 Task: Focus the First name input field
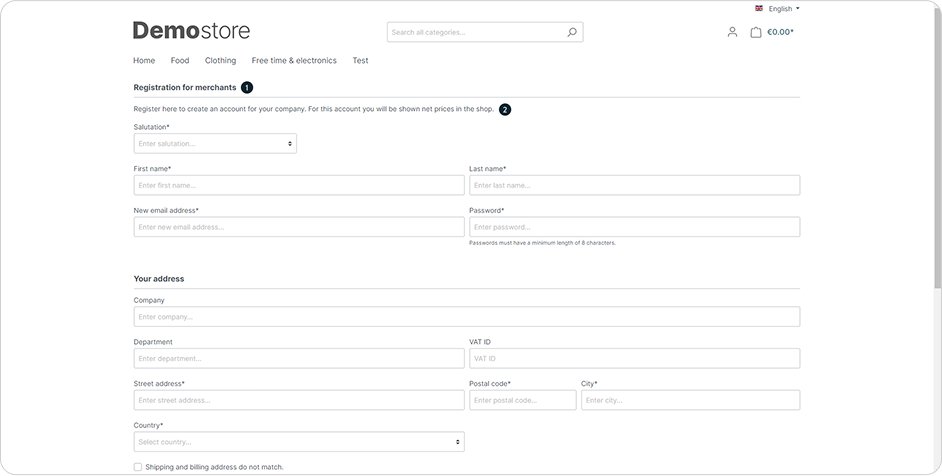point(298,186)
